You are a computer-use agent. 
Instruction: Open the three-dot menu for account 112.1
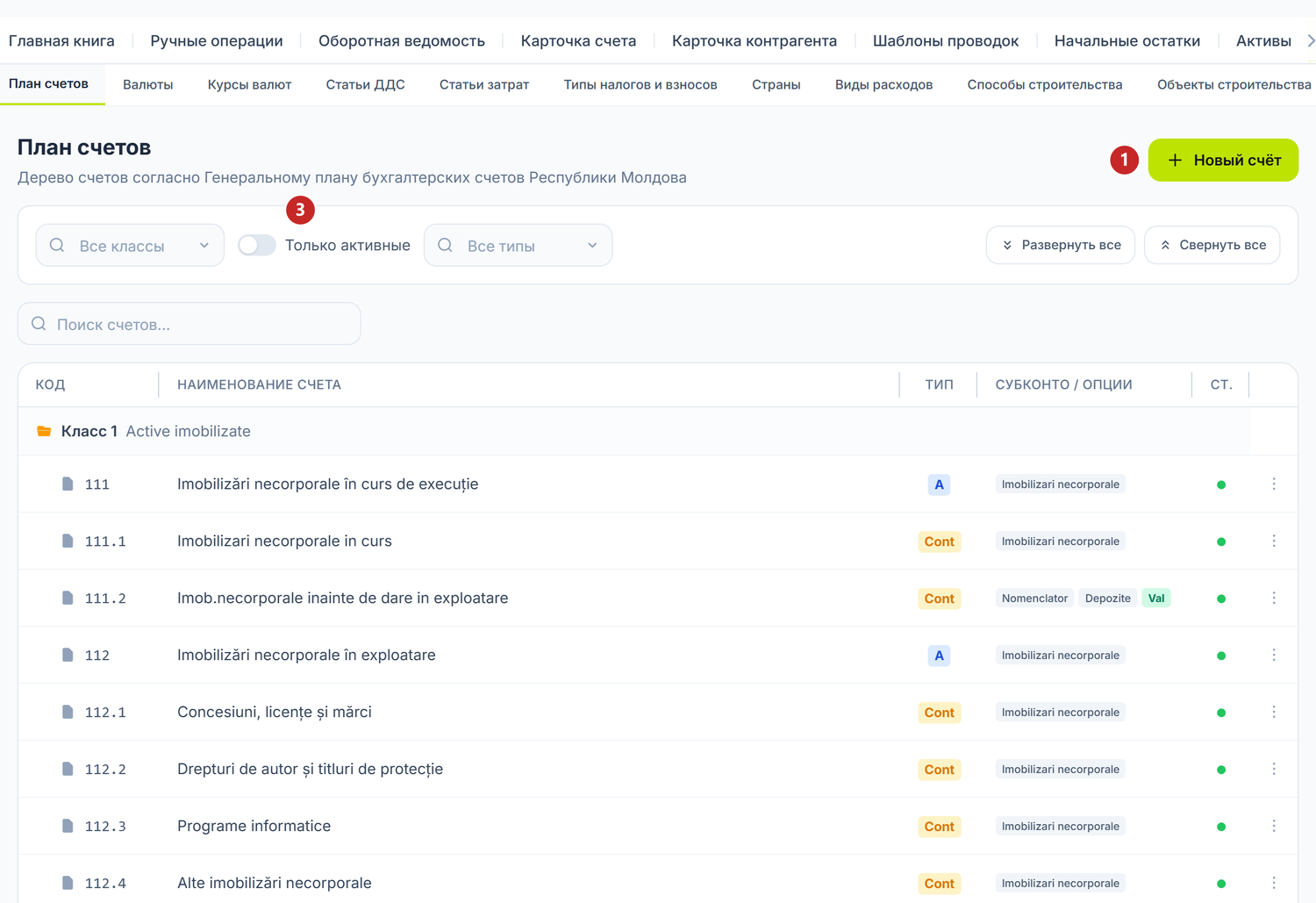pyautogui.click(x=1274, y=713)
